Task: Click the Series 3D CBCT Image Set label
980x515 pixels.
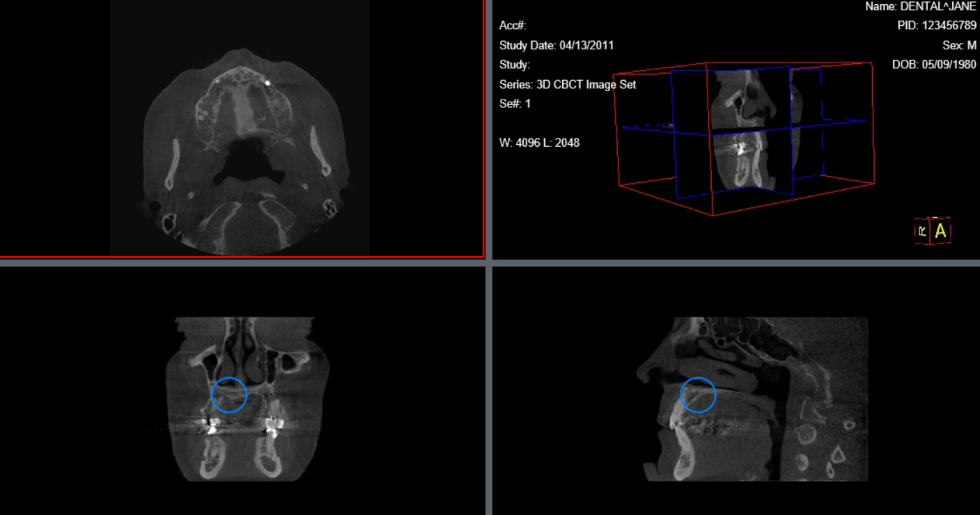Action: point(567,85)
